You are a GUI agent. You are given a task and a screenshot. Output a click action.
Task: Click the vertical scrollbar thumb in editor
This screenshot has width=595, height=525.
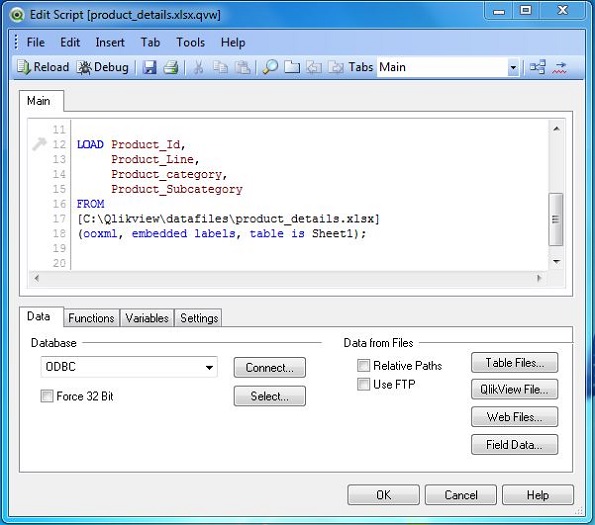point(556,219)
